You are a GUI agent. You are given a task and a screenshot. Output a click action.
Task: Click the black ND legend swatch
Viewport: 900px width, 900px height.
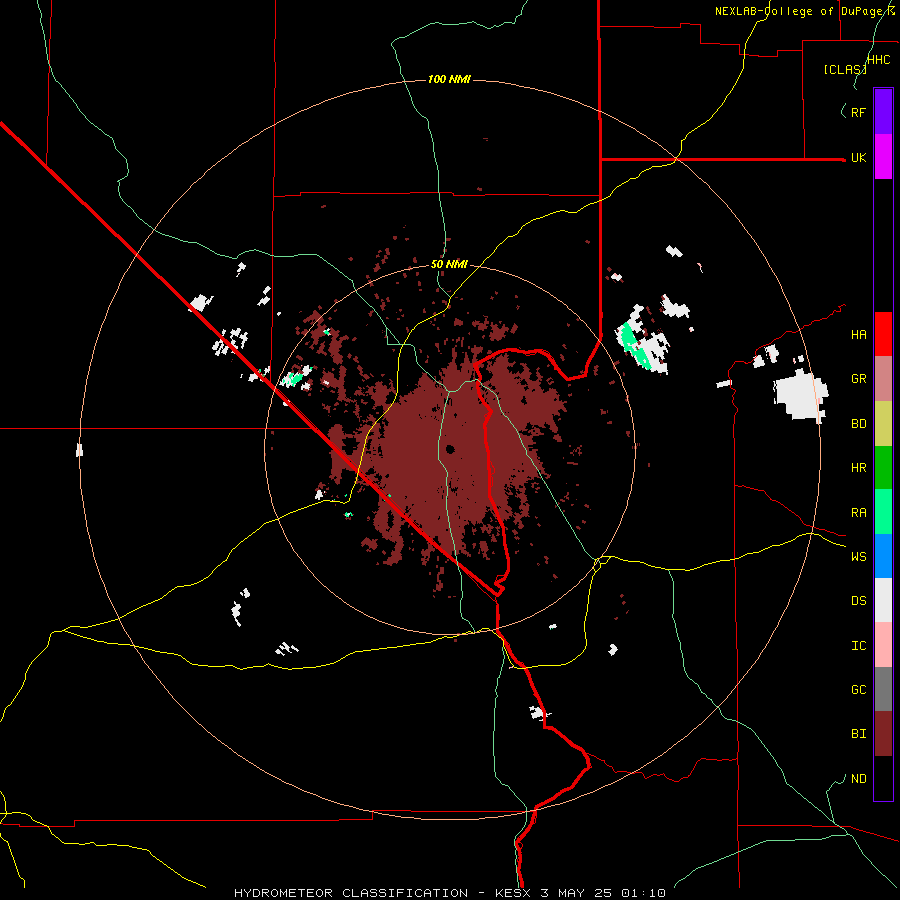pos(883,778)
